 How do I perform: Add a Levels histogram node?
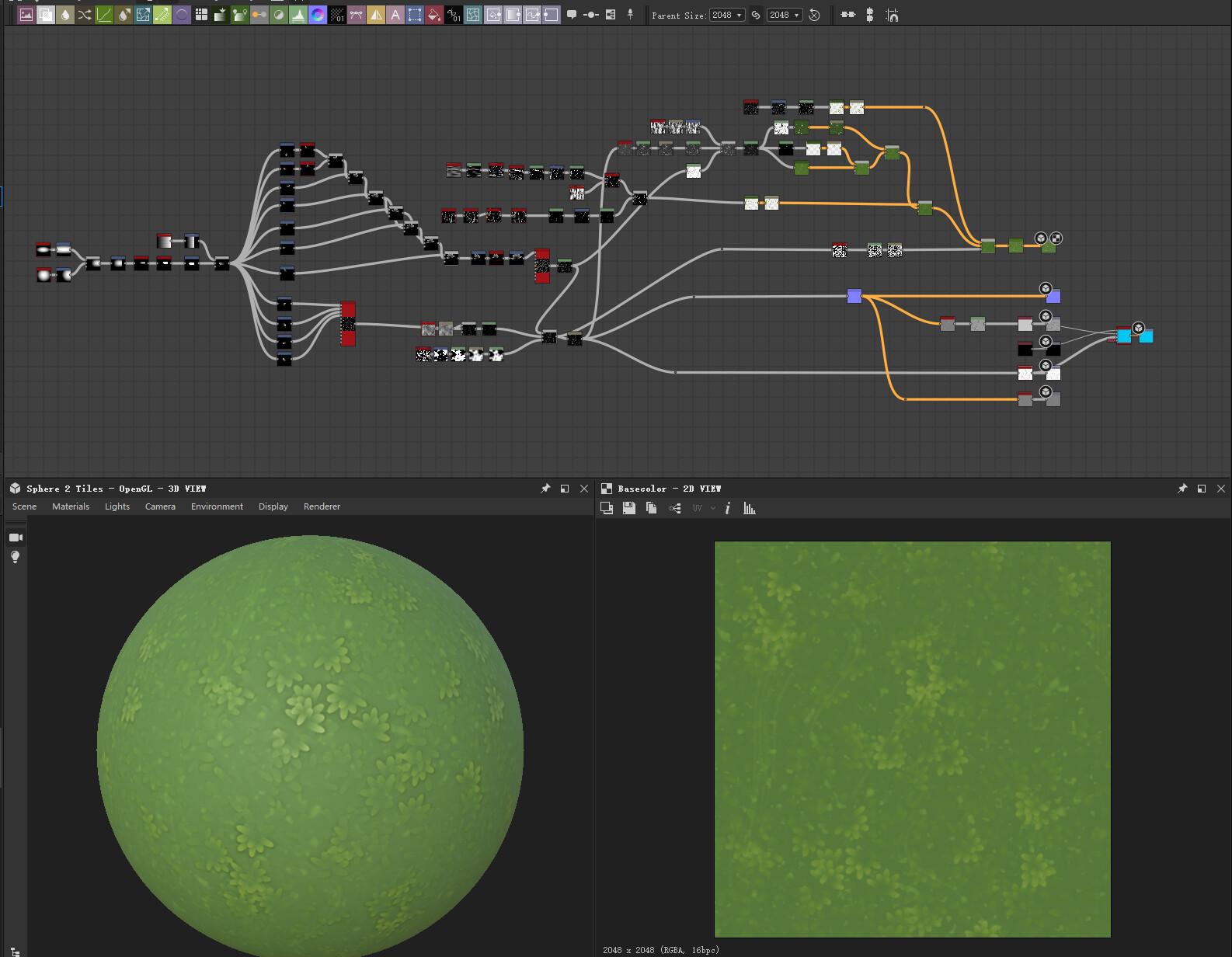tap(298, 15)
